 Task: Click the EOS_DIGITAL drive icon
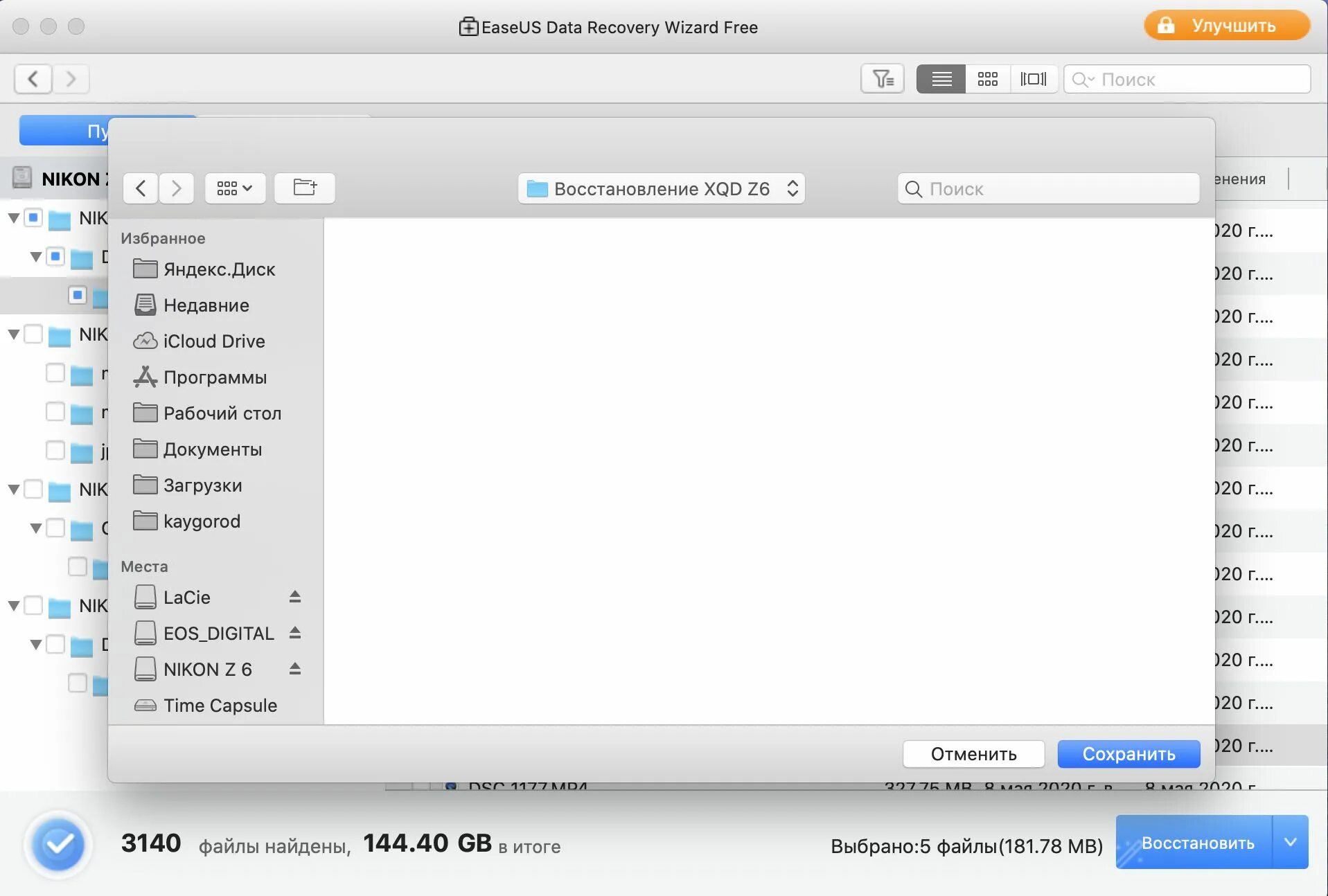coord(145,633)
